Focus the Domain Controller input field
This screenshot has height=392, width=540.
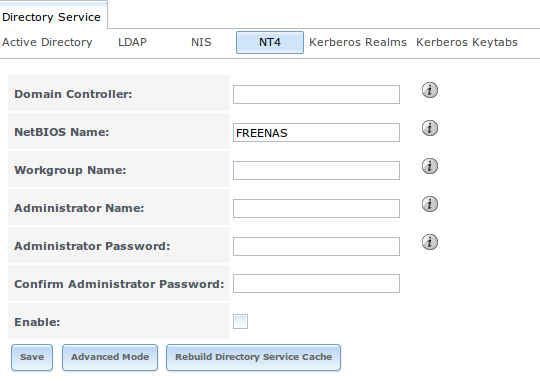coord(316,94)
